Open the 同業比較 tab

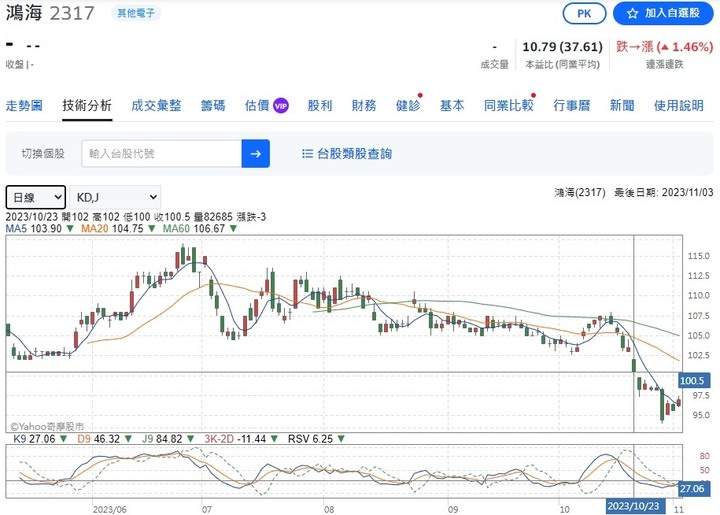click(x=509, y=106)
